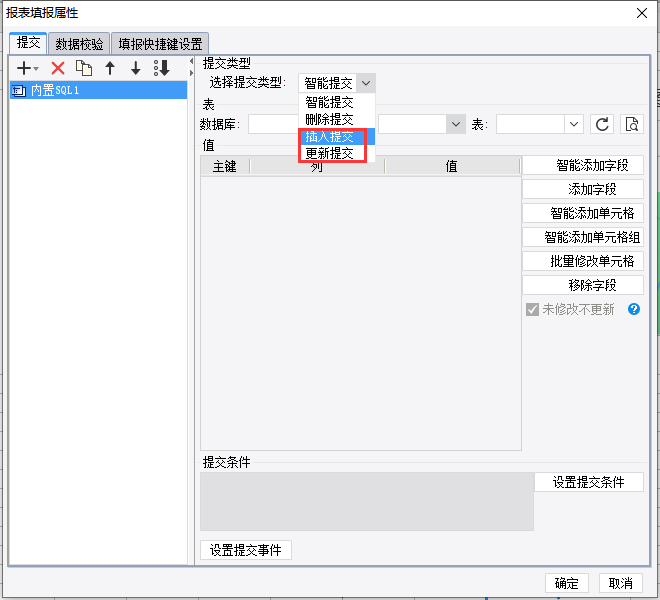Image resolution: width=660 pixels, height=600 pixels.
Task: Toggle the 未修改不更新 checkbox
Action: [532, 309]
